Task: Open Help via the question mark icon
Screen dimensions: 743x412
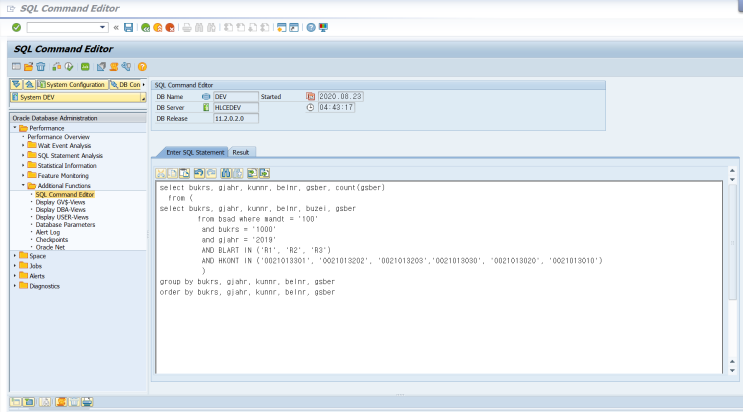Action: [311, 27]
